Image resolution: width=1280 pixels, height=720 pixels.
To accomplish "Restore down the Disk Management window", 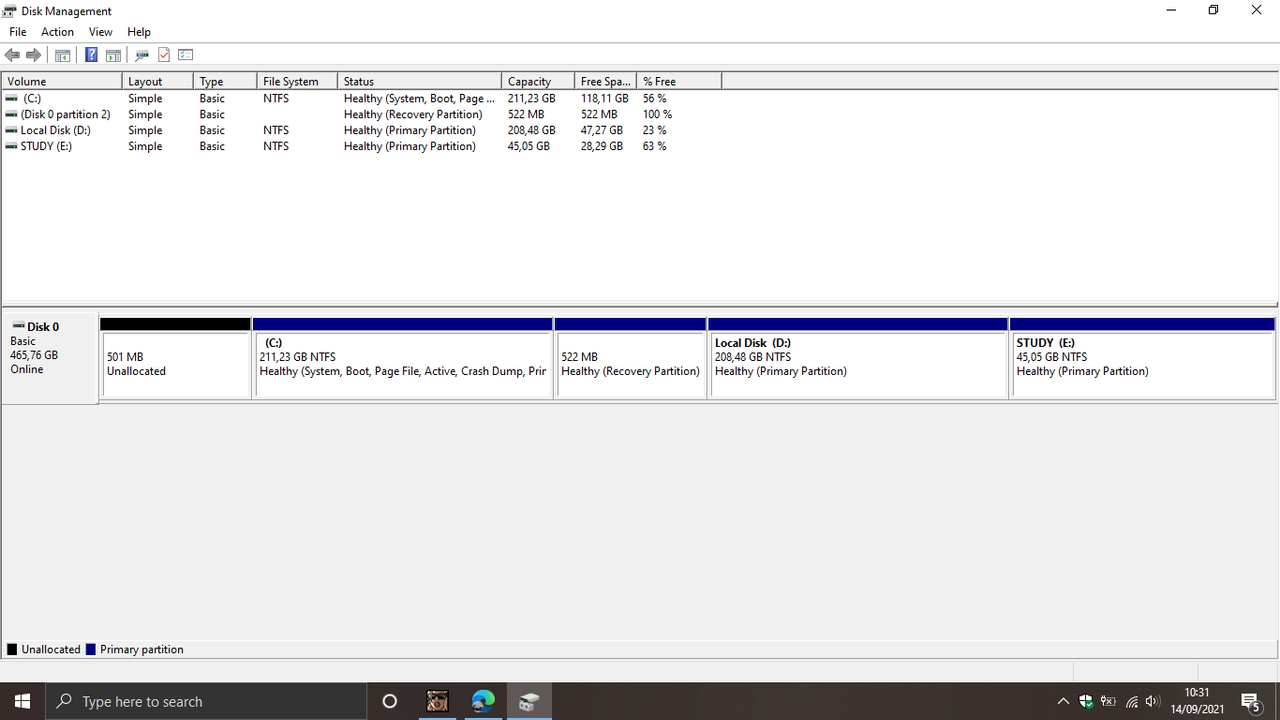I will point(1213,10).
